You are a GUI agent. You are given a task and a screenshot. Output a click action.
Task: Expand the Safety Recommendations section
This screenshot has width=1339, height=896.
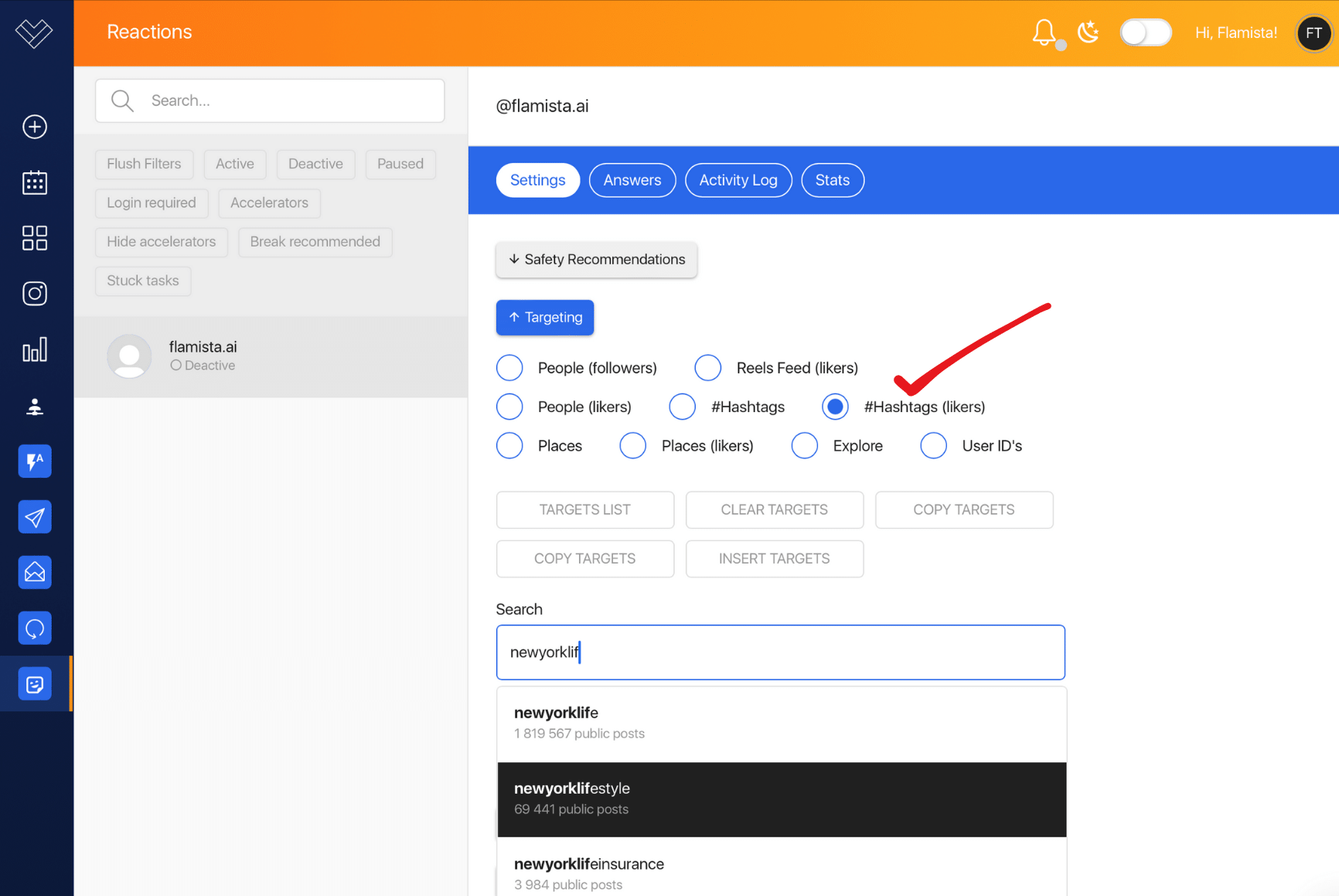click(x=596, y=260)
